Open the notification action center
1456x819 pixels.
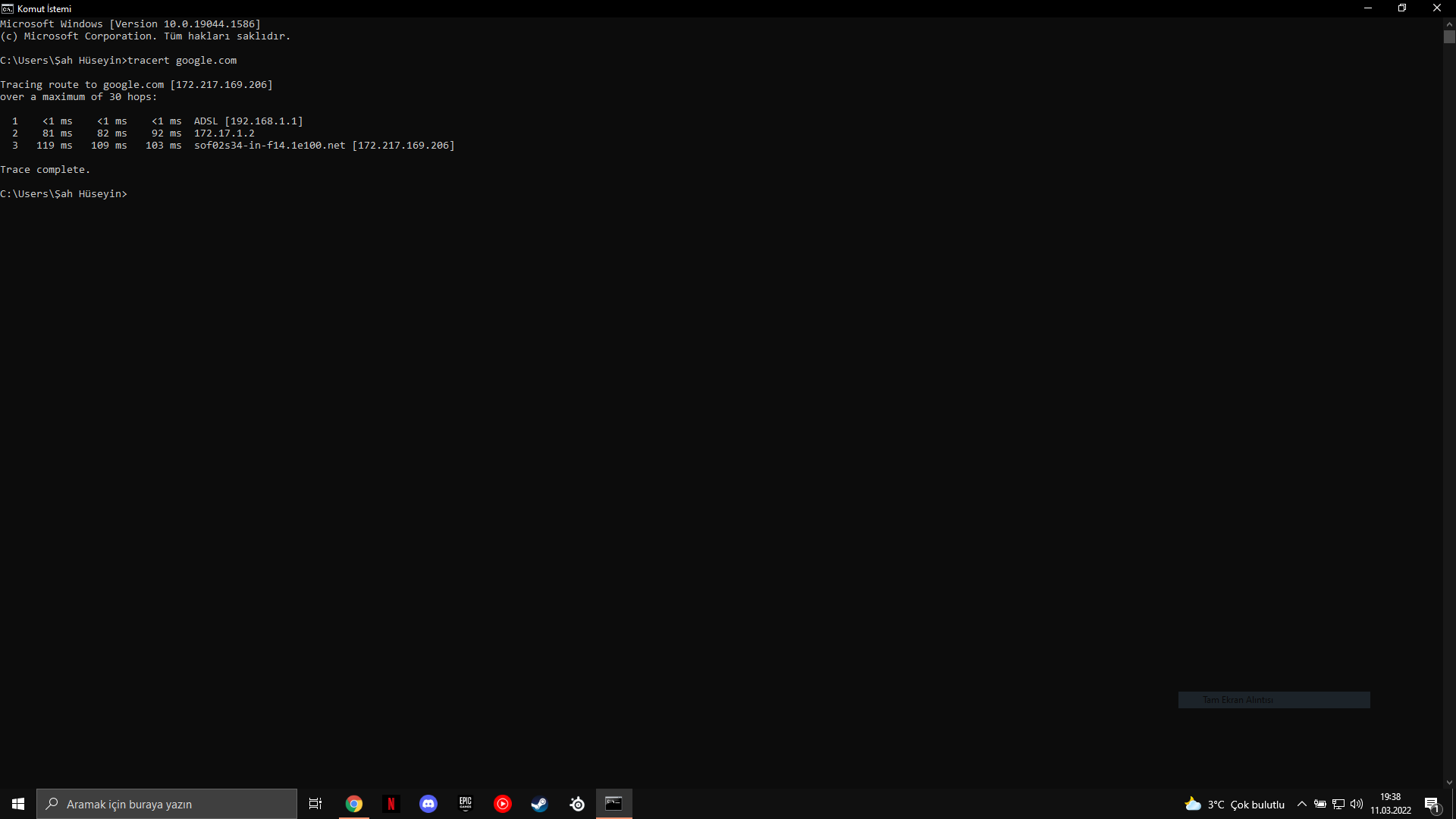click(x=1432, y=804)
